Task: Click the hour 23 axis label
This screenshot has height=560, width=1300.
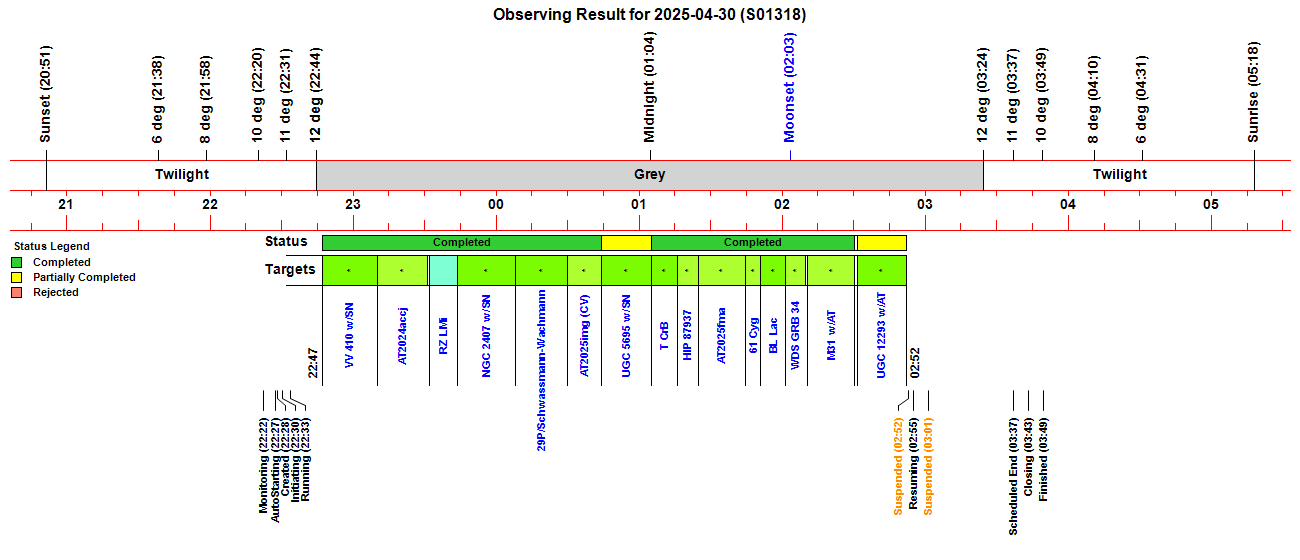Action: coord(352,204)
